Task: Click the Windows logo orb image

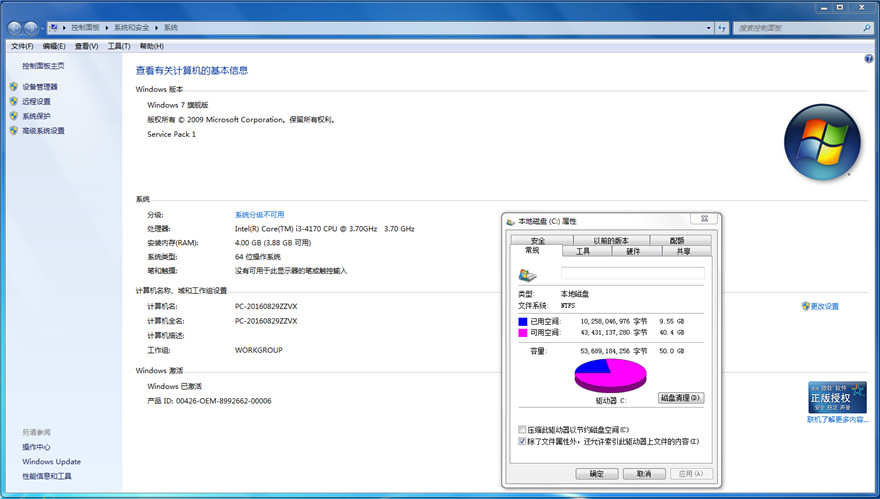Action: point(822,141)
